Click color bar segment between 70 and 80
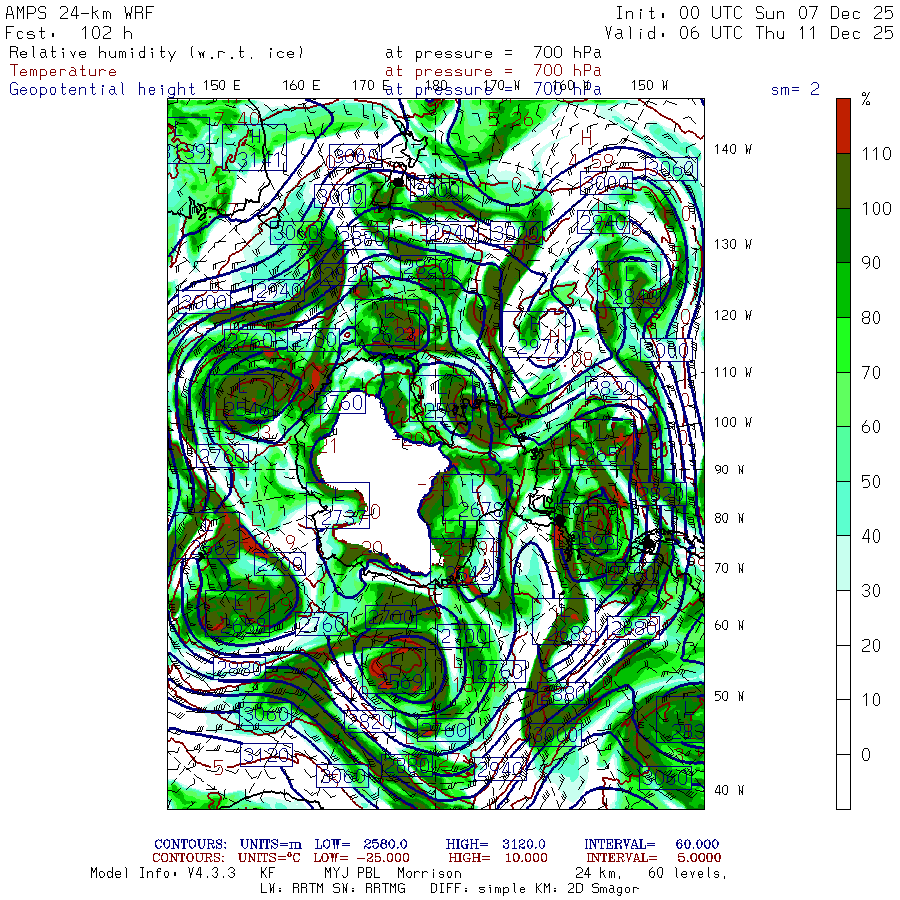This screenshot has width=900, height=900. [843, 345]
